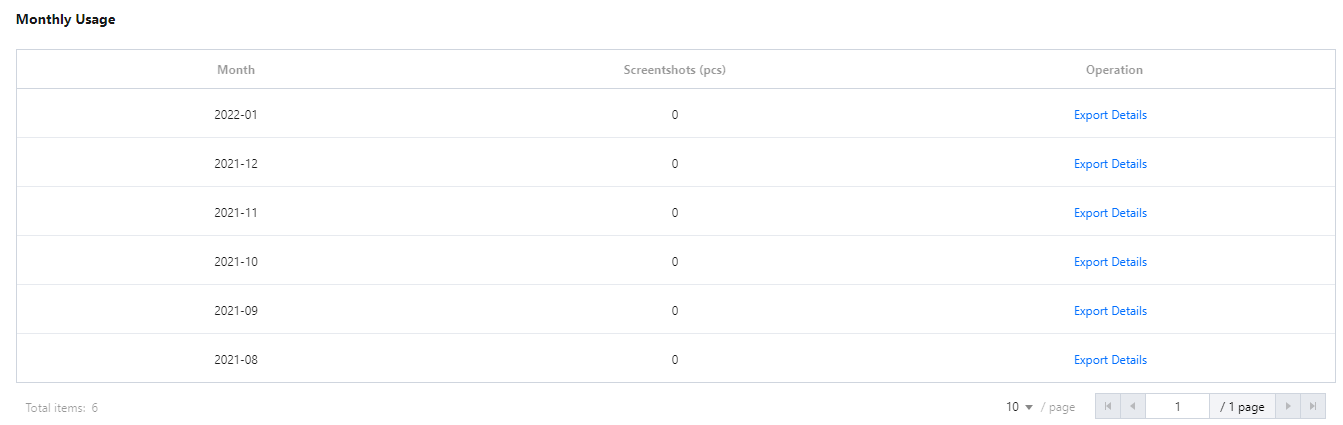Select the 2021-12 month cell

click(236, 164)
